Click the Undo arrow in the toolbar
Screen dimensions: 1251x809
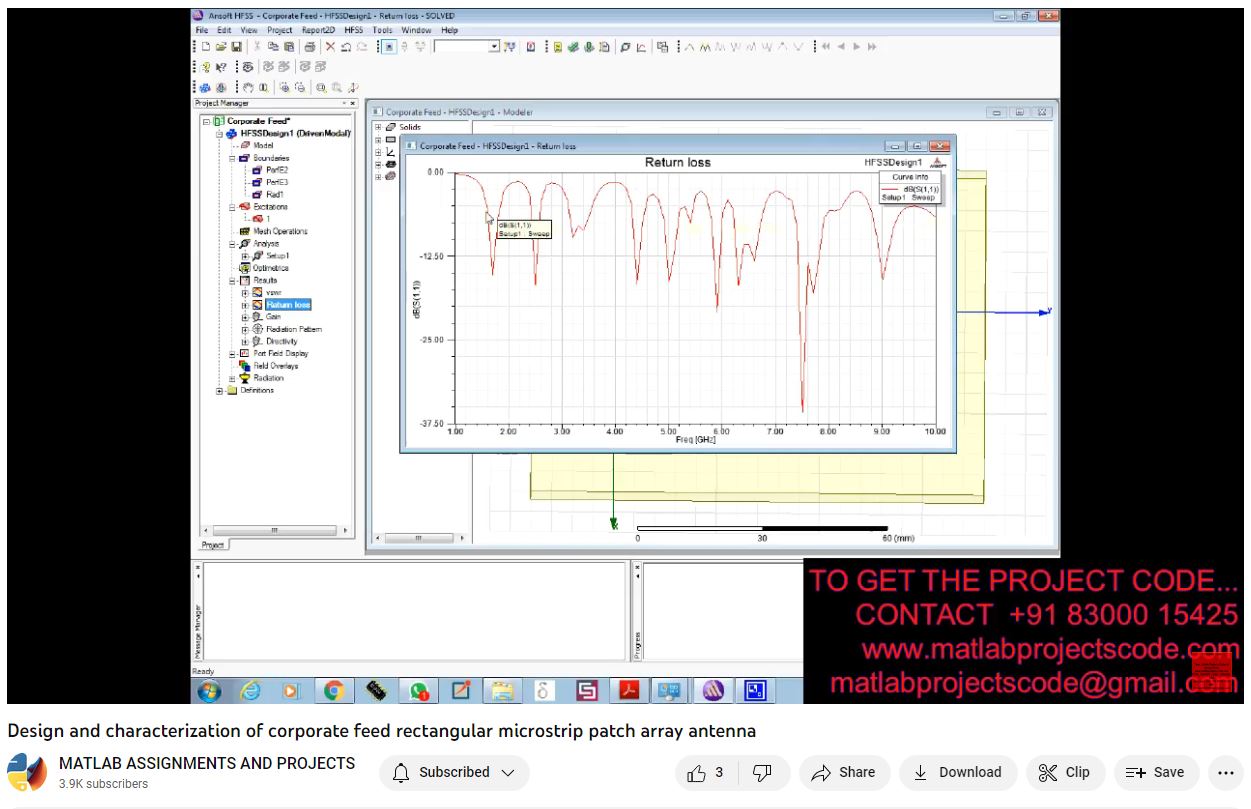[x=346, y=47]
